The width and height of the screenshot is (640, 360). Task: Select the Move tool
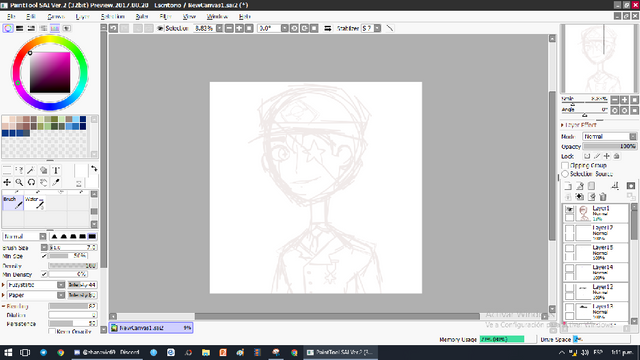click(7, 182)
